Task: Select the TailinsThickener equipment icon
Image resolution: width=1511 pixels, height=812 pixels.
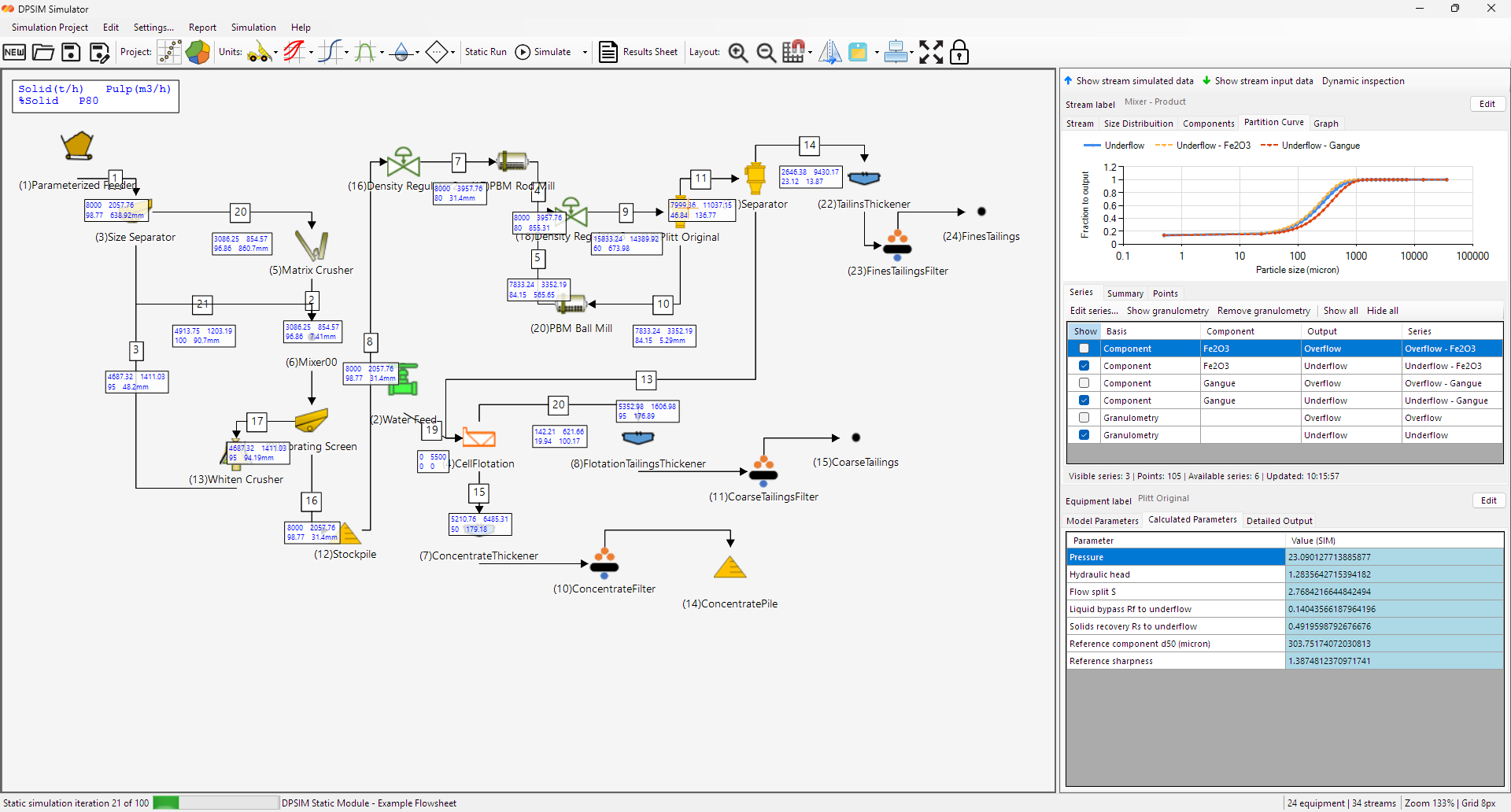Action: click(864, 179)
